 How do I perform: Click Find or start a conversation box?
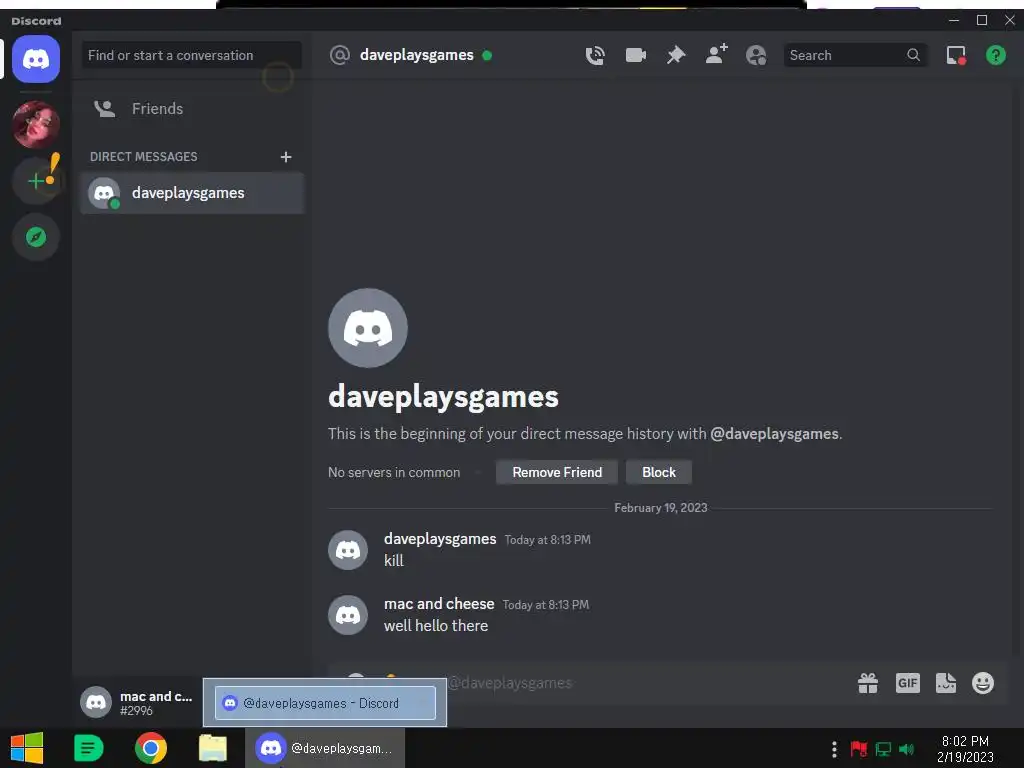191,56
